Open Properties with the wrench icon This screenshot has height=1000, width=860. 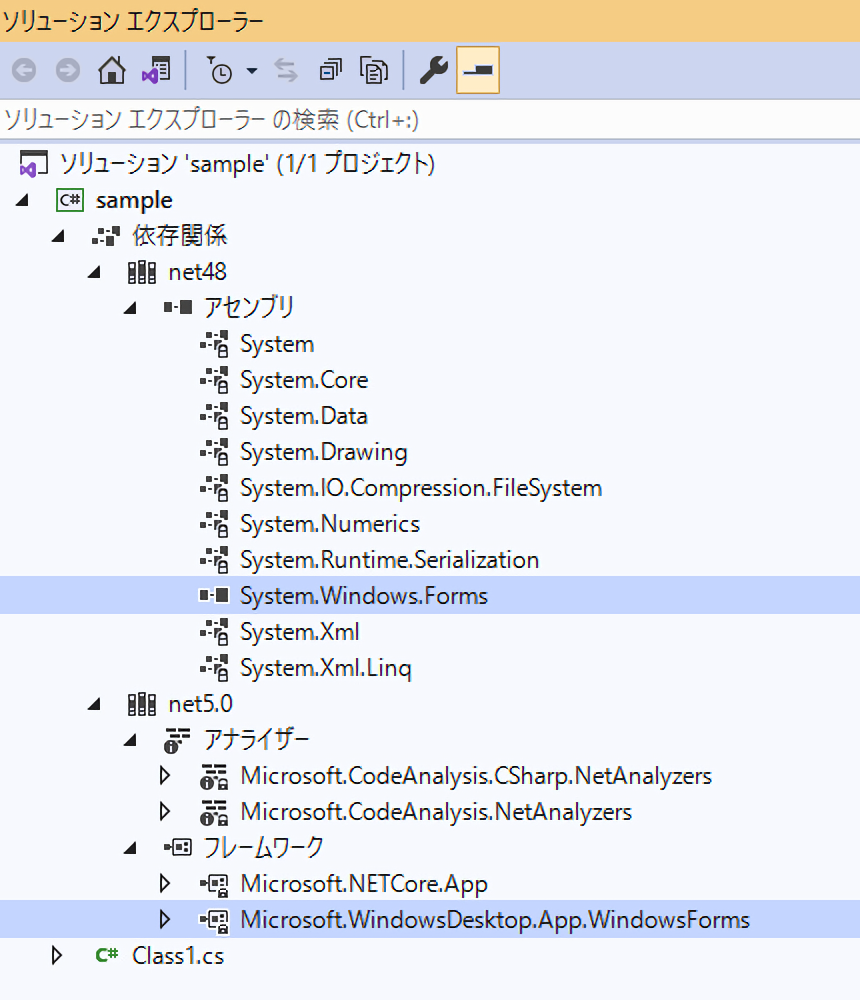tap(432, 71)
